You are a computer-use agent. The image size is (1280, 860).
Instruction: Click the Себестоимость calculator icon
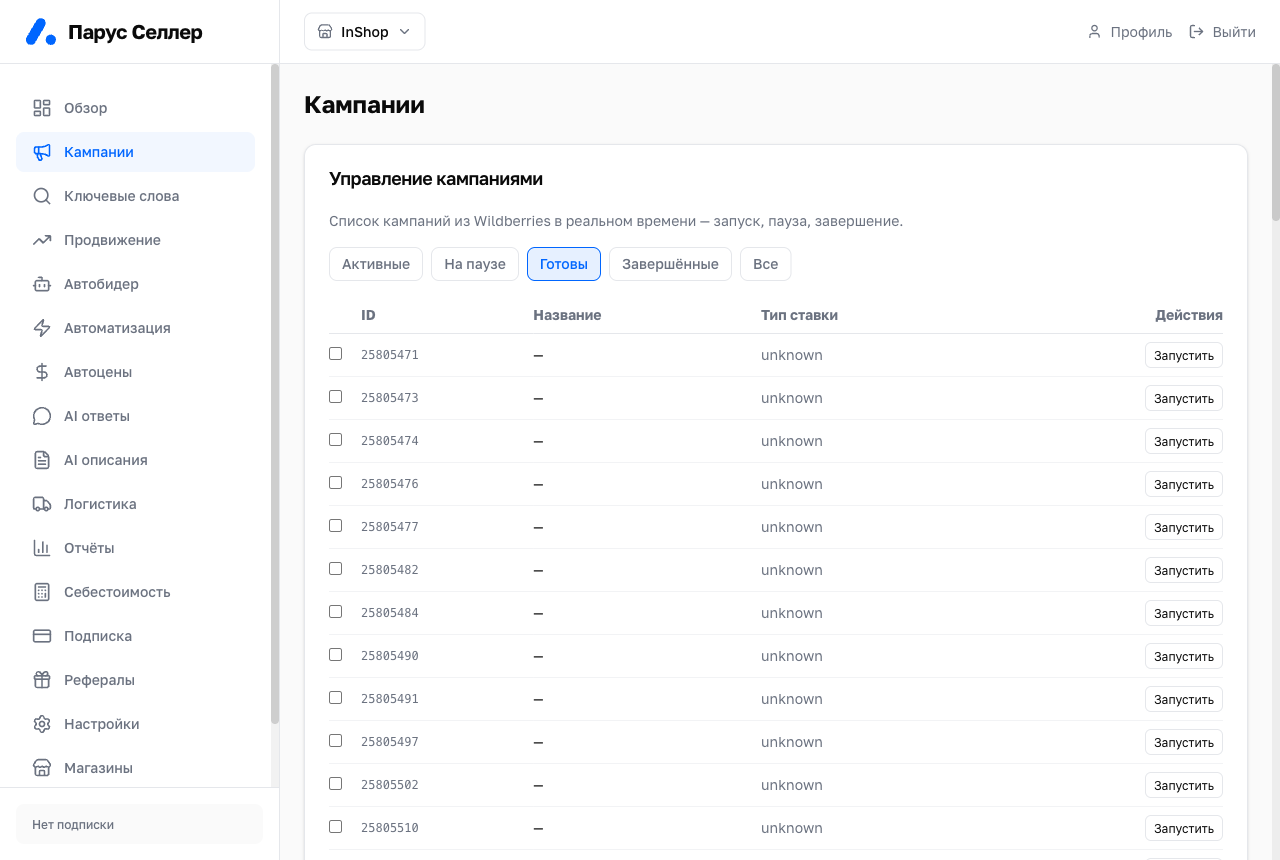[42, 592]
